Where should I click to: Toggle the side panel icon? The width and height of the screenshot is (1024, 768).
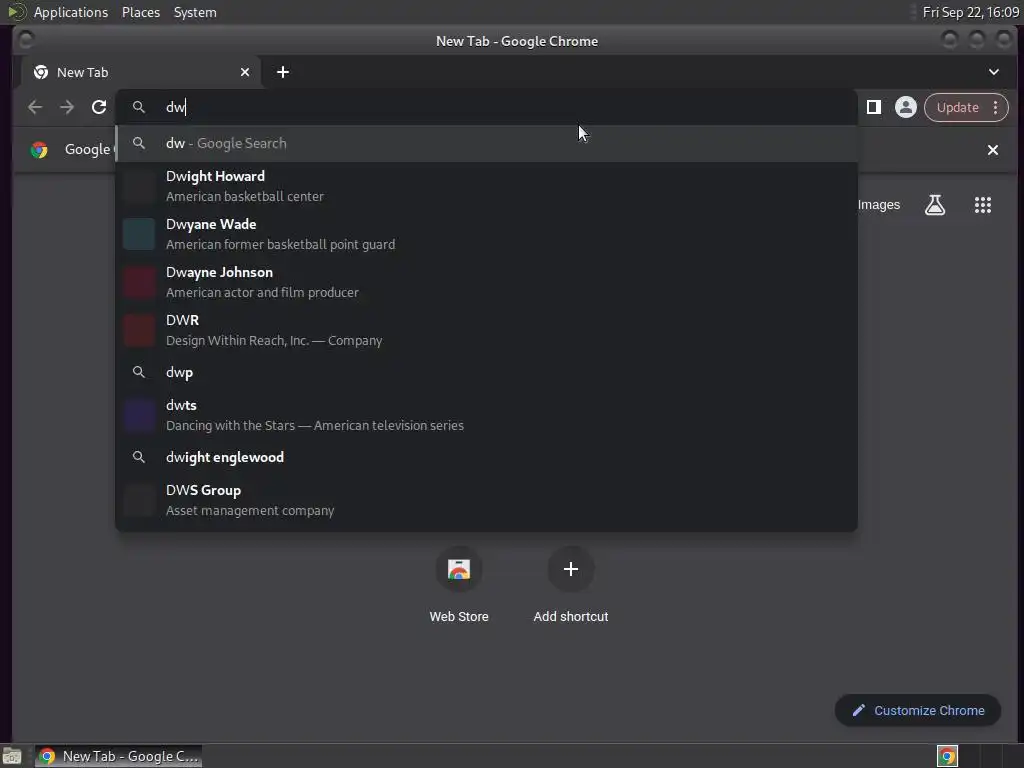point(873,107)
